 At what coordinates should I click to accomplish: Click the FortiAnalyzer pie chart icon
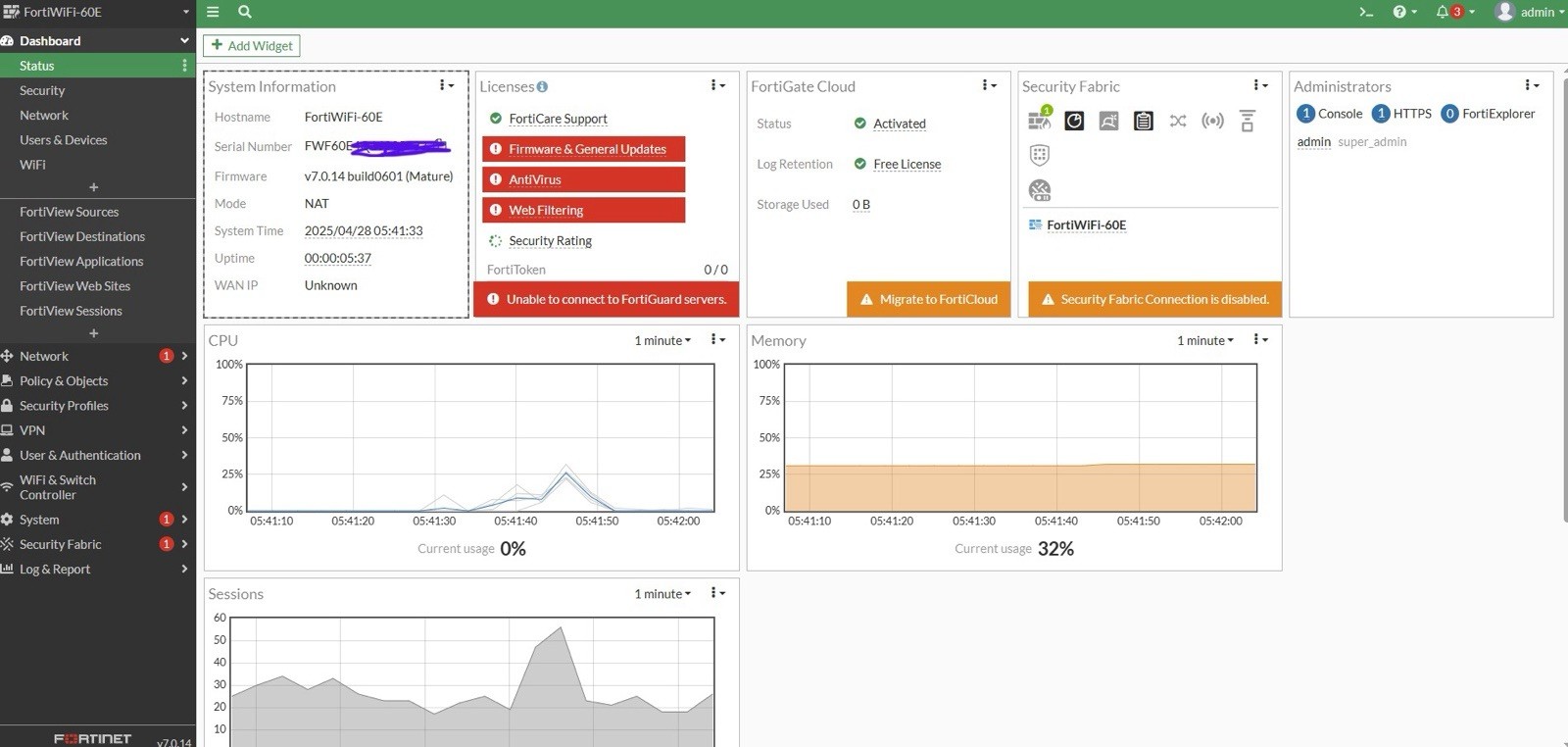(1074, 121)
